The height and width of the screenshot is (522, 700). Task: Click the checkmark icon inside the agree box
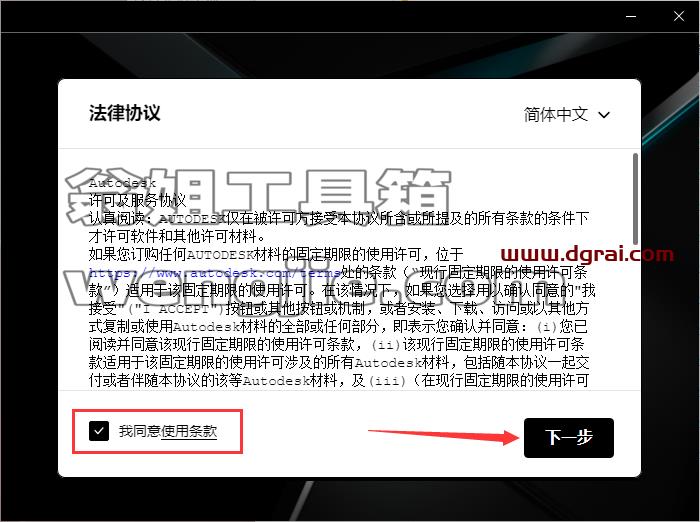[99, 431]
